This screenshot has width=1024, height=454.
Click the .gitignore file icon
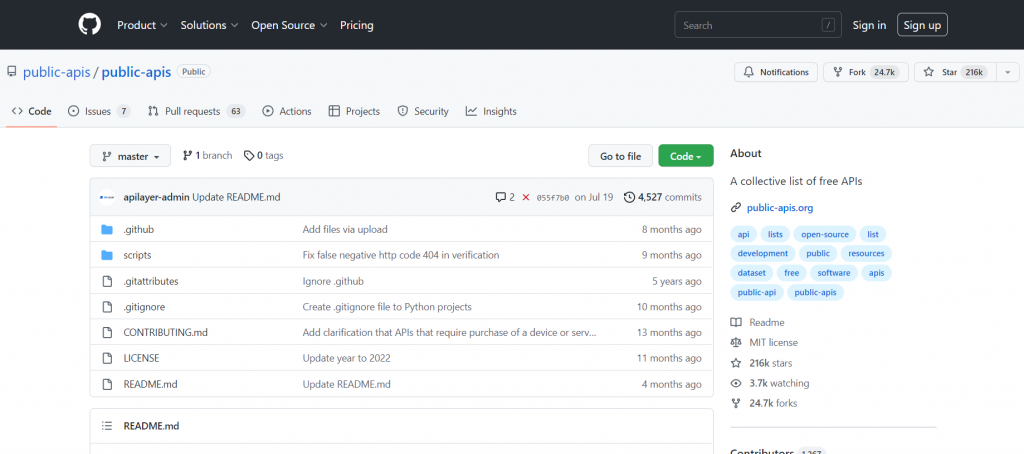point(107,306)
